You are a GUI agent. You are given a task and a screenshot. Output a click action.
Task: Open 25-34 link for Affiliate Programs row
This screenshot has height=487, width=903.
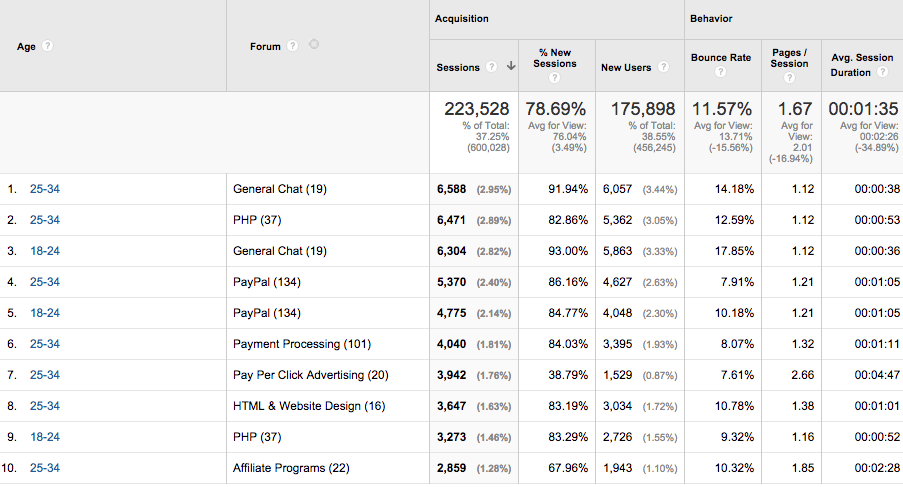pyautogui.click(x=45, y=468)
